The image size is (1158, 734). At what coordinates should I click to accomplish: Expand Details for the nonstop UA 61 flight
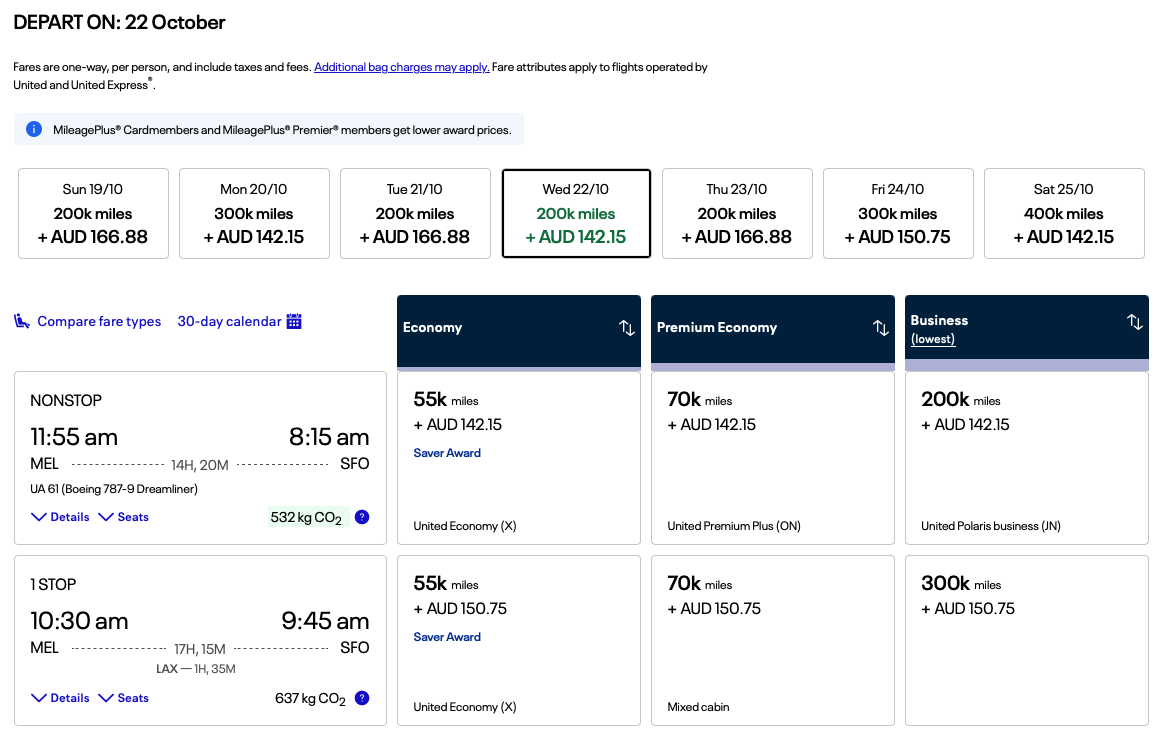(x=60, y=517)
